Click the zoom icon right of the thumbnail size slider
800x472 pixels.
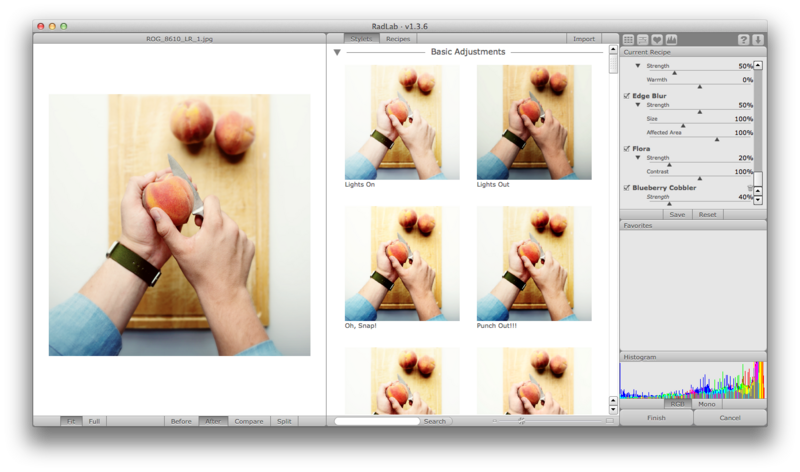coord(609,421)
